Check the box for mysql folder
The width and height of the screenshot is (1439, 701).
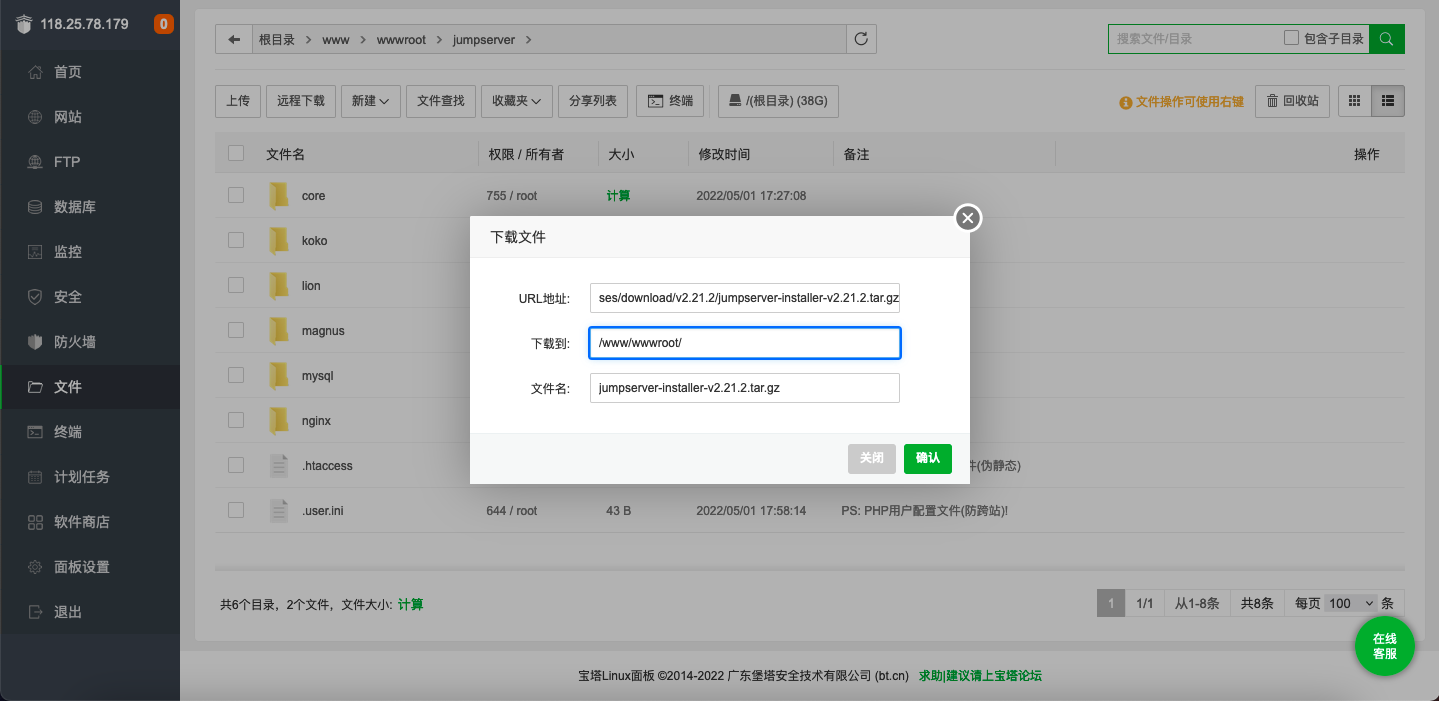click(x=236, y=375)
